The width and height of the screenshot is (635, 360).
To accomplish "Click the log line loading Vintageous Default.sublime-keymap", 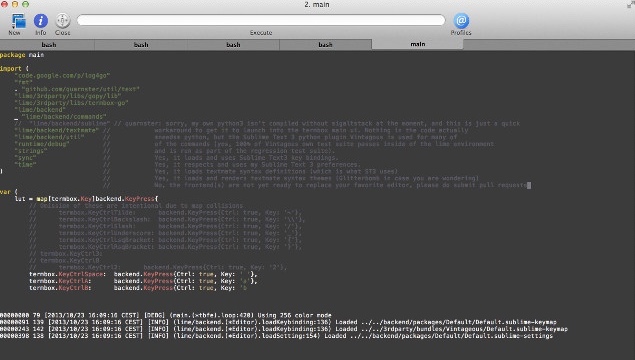I will 284,329.
